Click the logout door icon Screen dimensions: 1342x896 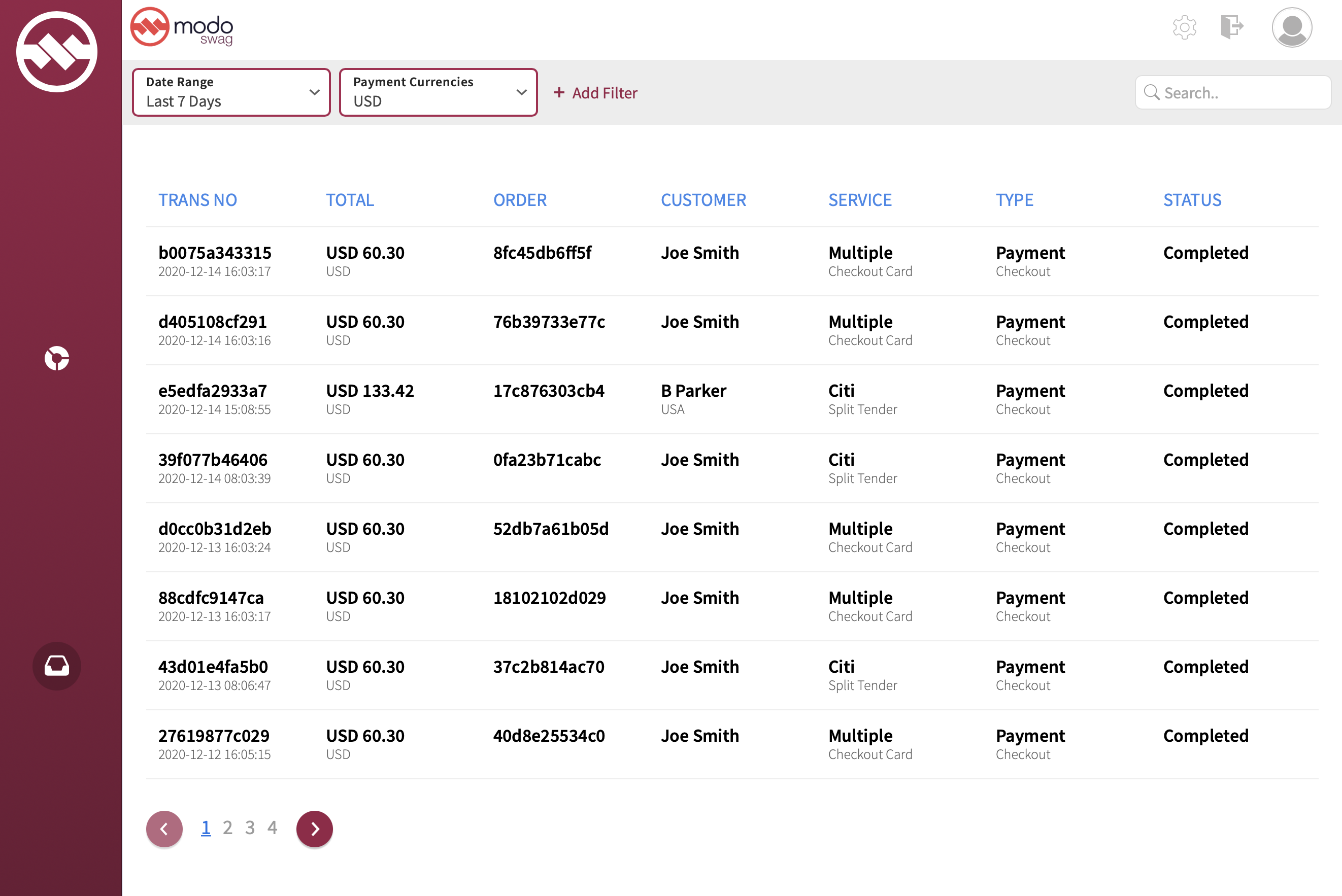[1232, 27]
